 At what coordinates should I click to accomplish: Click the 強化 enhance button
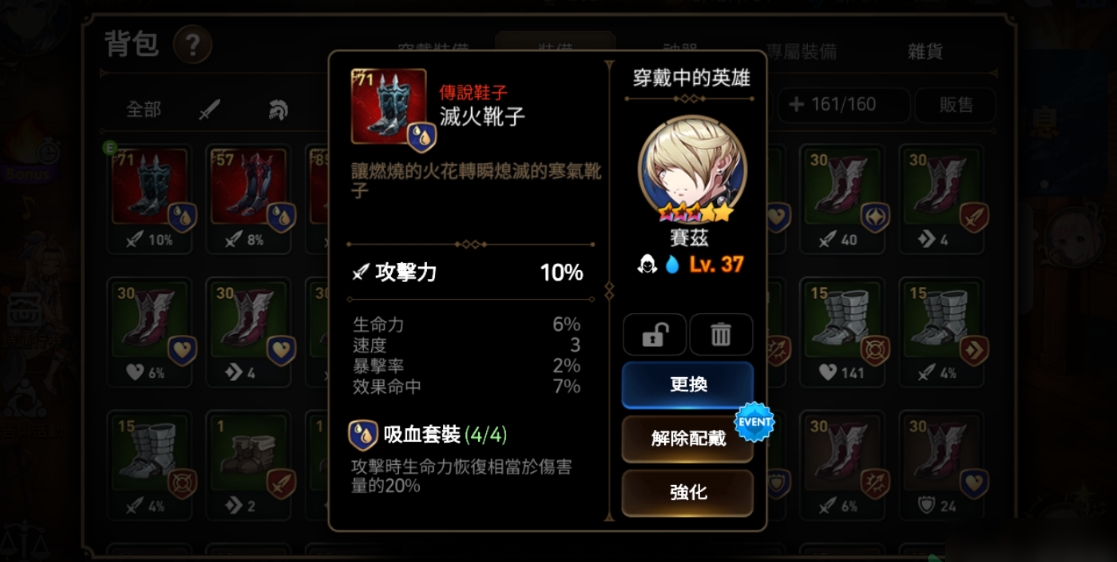click(x=687, y=492)
